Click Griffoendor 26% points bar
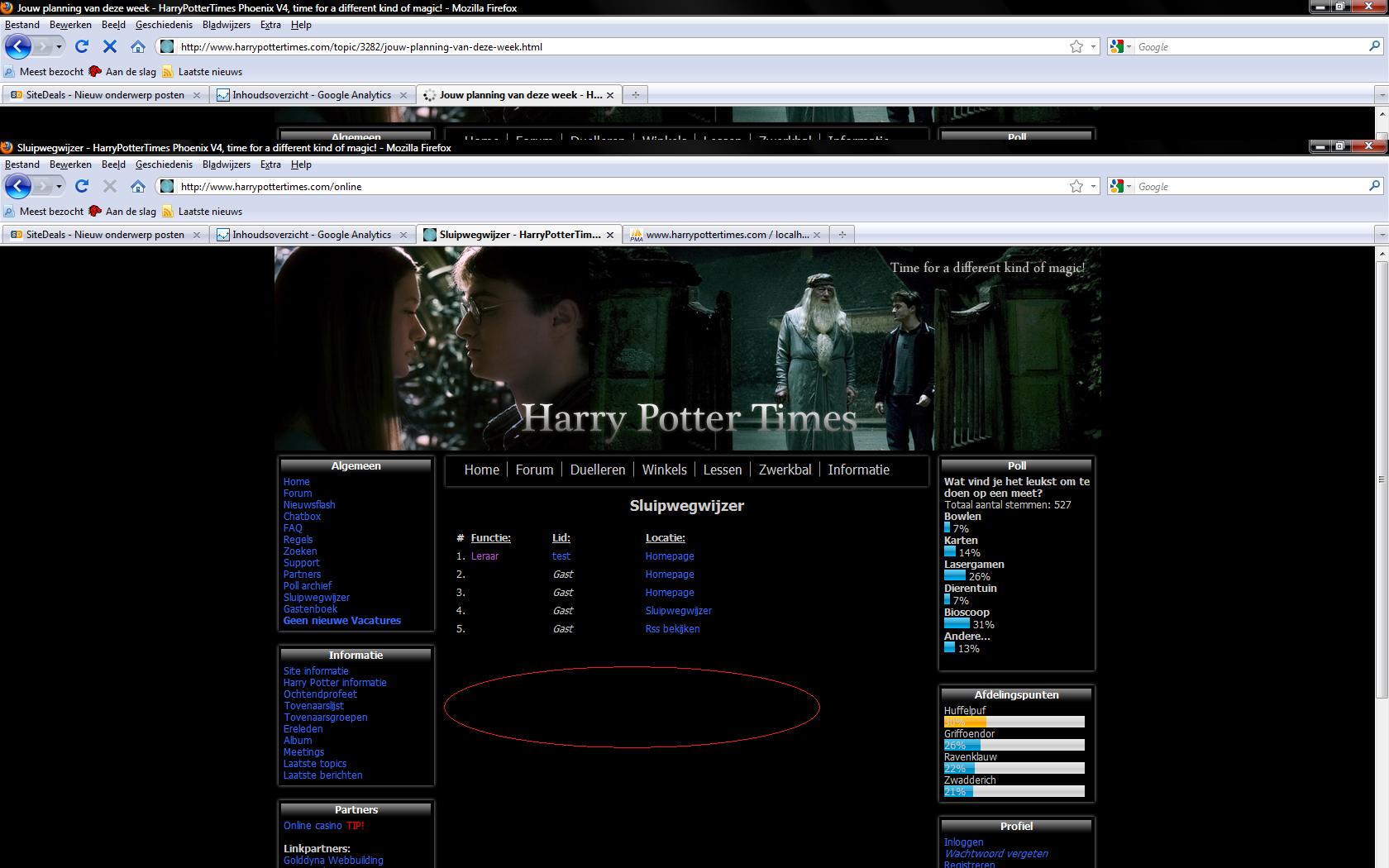 coord(962,745)
